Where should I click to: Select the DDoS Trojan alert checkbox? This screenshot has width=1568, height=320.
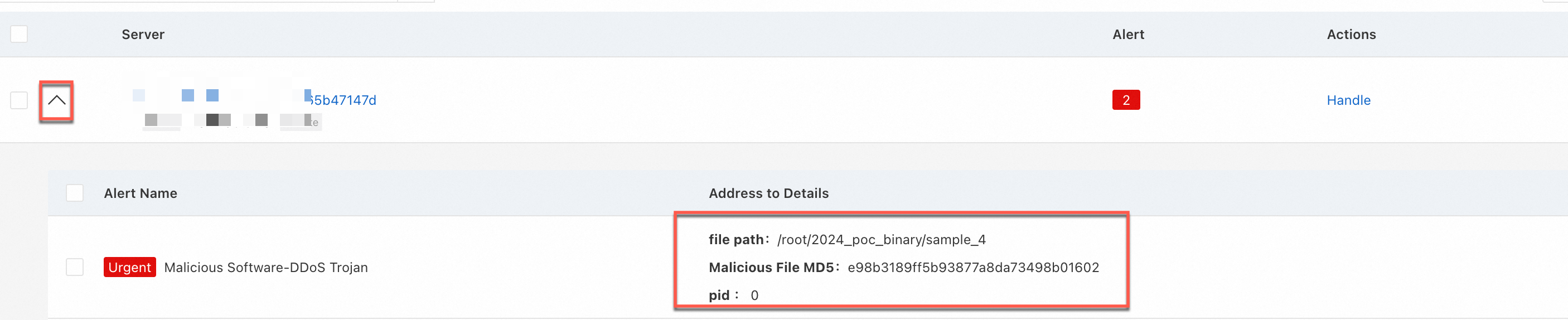(74, 267)
